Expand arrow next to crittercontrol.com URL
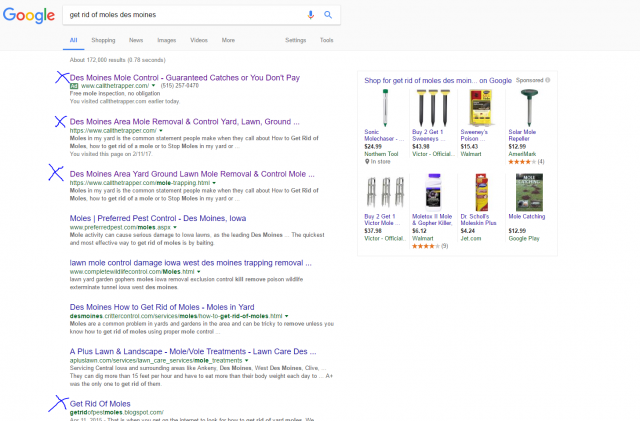The width and height of the screenshot is (640, 421). coord(287,316)
